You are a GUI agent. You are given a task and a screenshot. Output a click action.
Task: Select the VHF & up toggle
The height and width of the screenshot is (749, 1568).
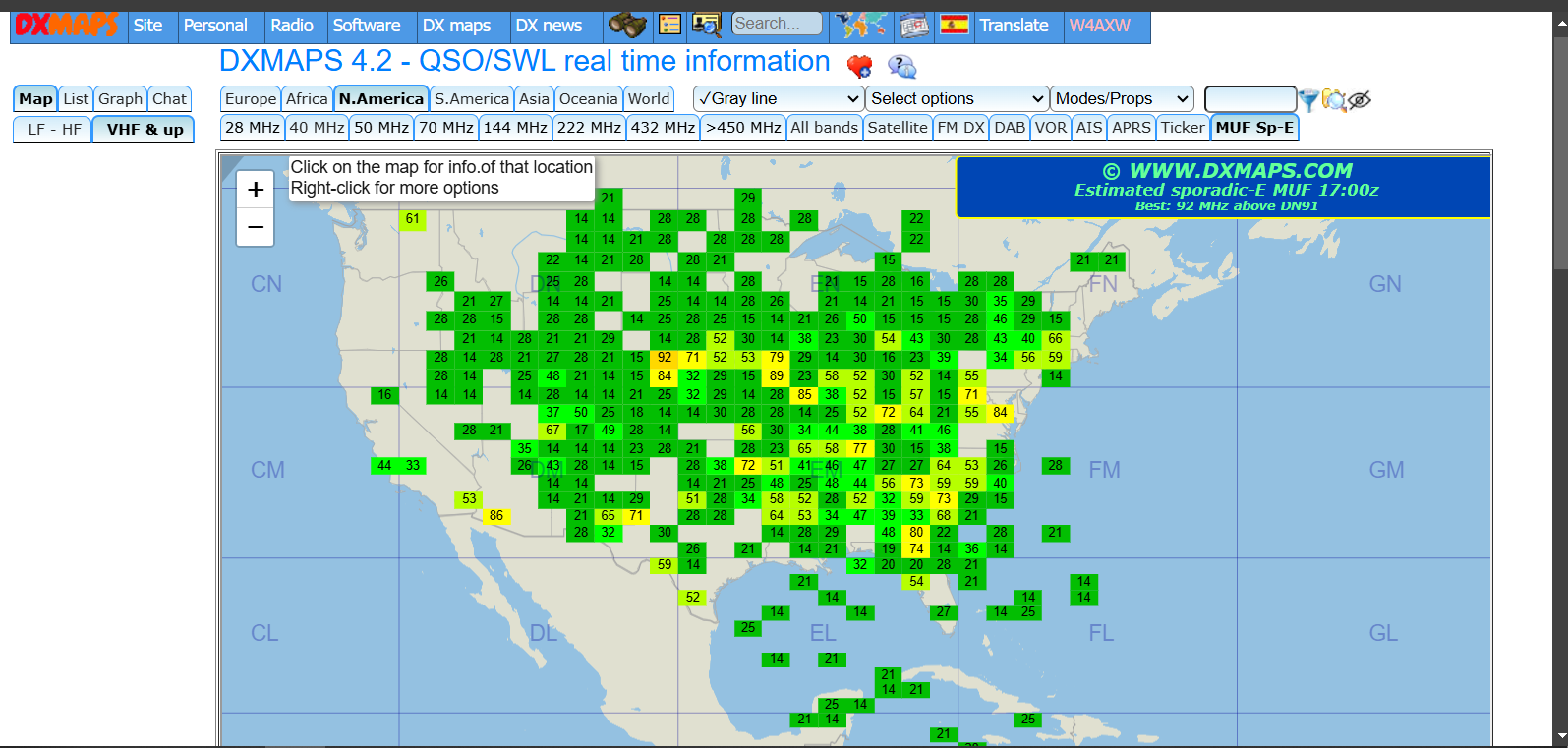(x=145, y=129)
